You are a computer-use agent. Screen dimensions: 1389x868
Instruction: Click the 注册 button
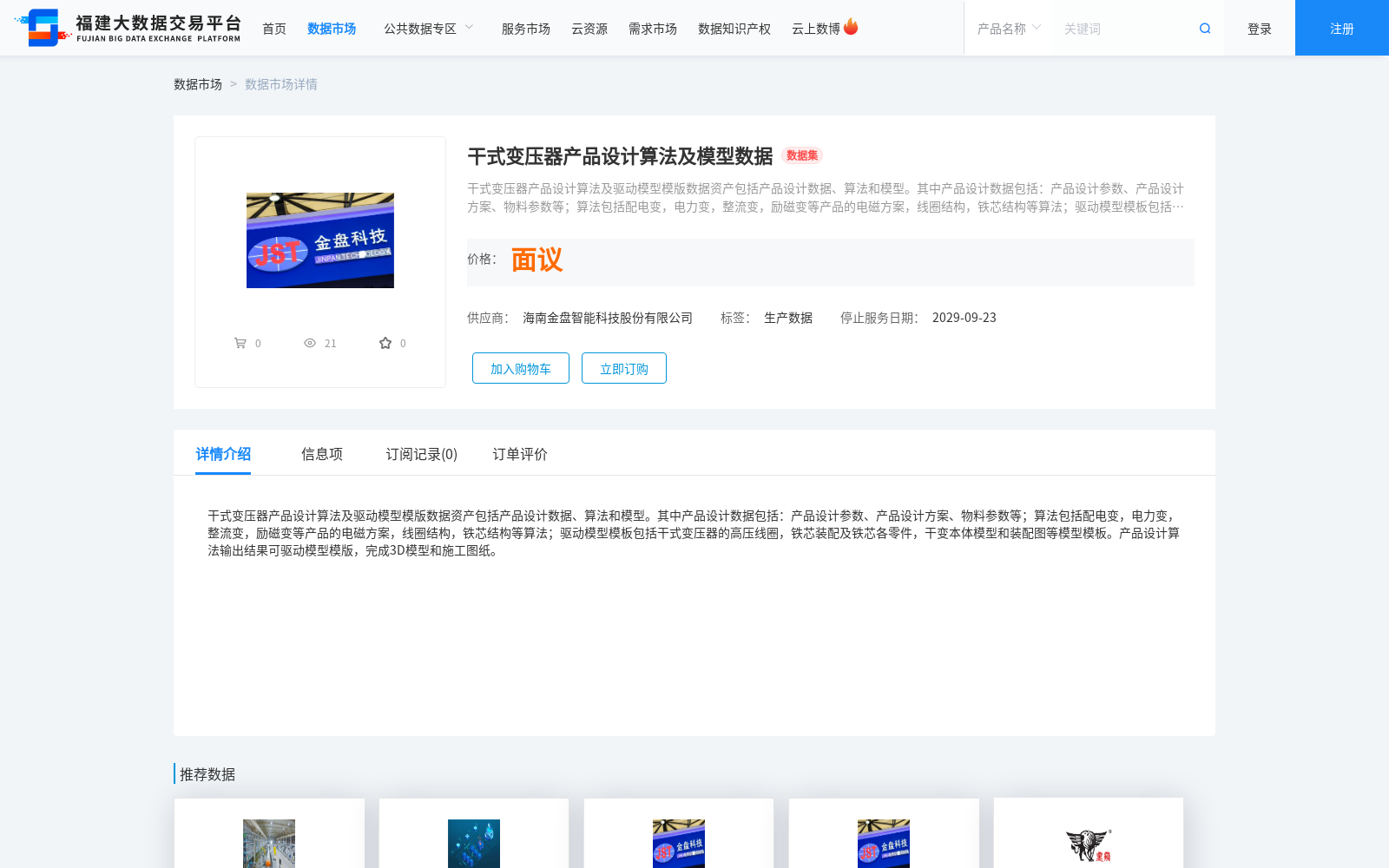click(1342, 28)
